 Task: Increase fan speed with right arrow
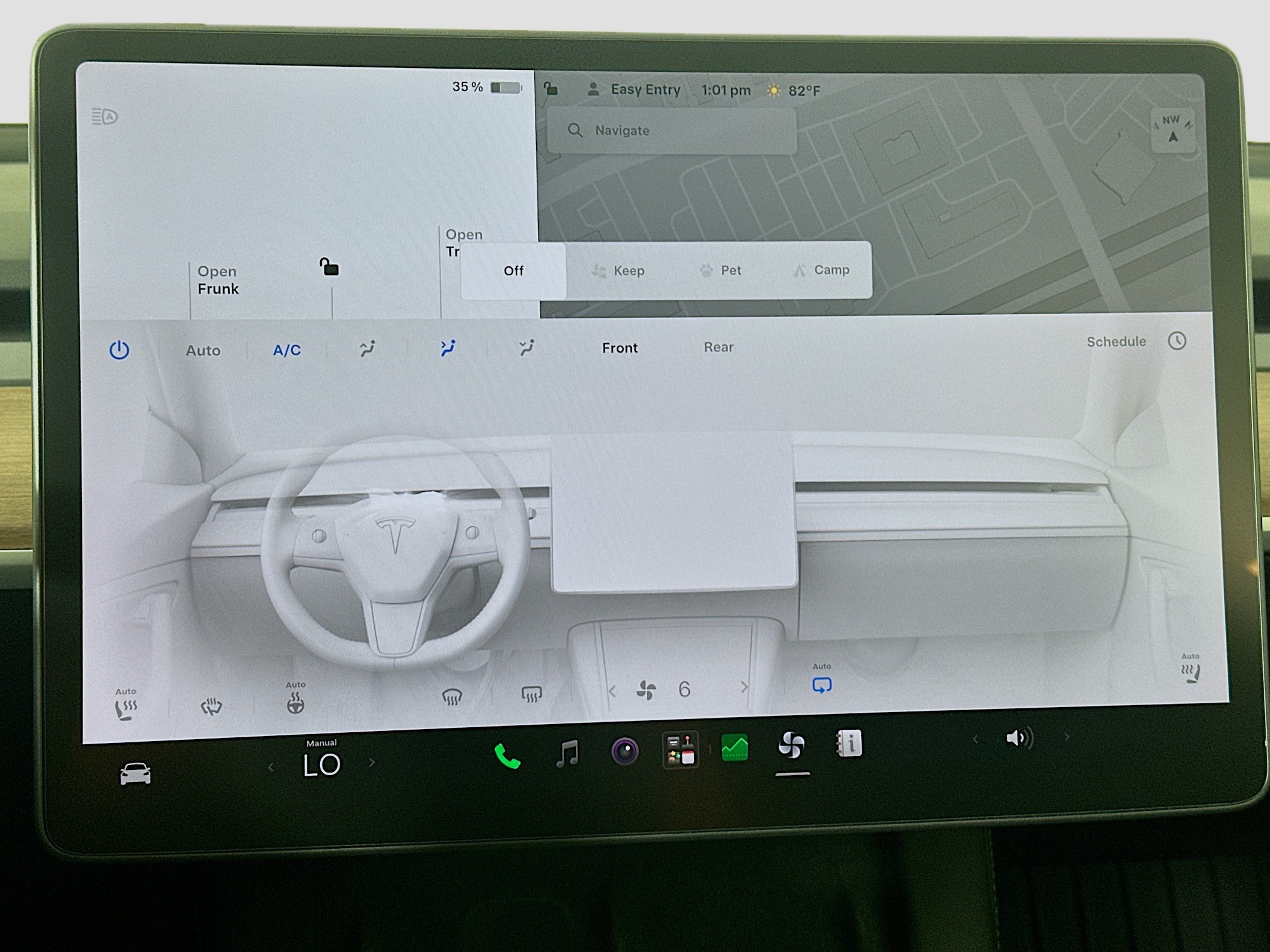pos(744,687)
